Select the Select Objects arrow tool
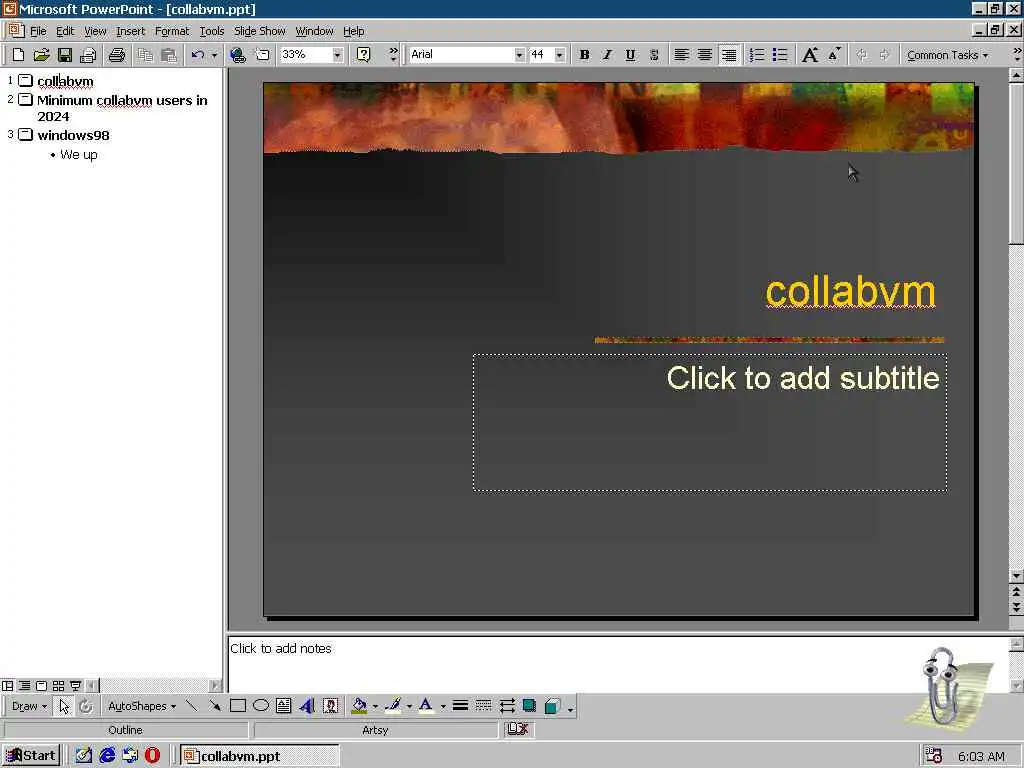The width and height of the screenshot is (1024, 768). pyautogui.click(x=63, y=706)
